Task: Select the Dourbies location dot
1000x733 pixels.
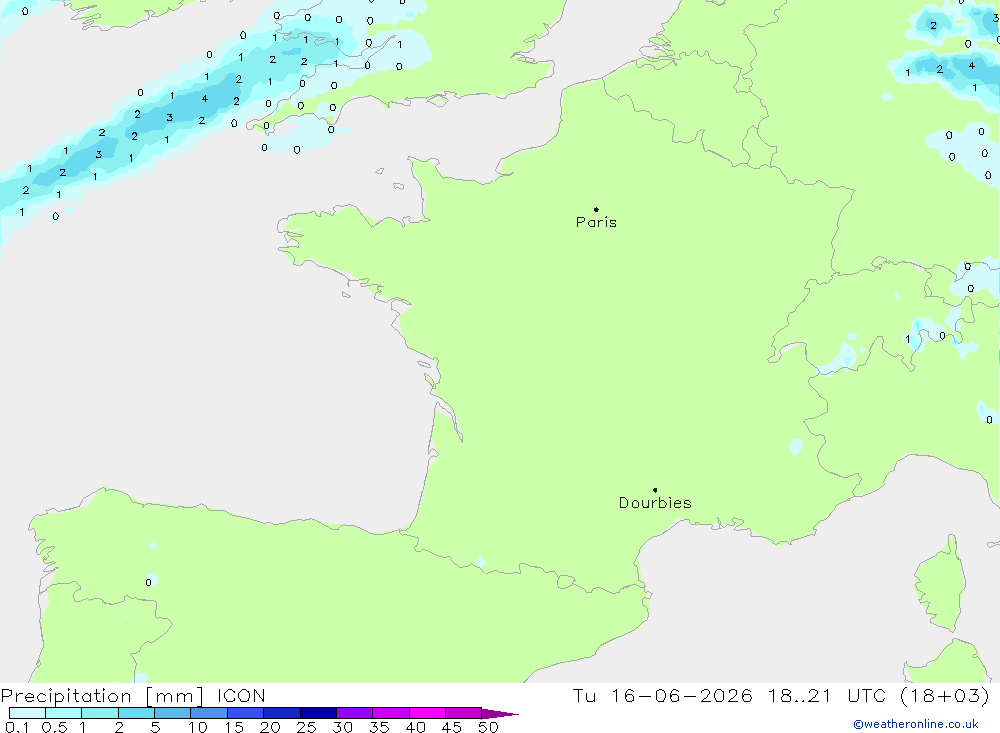Action: coord(655,490)
